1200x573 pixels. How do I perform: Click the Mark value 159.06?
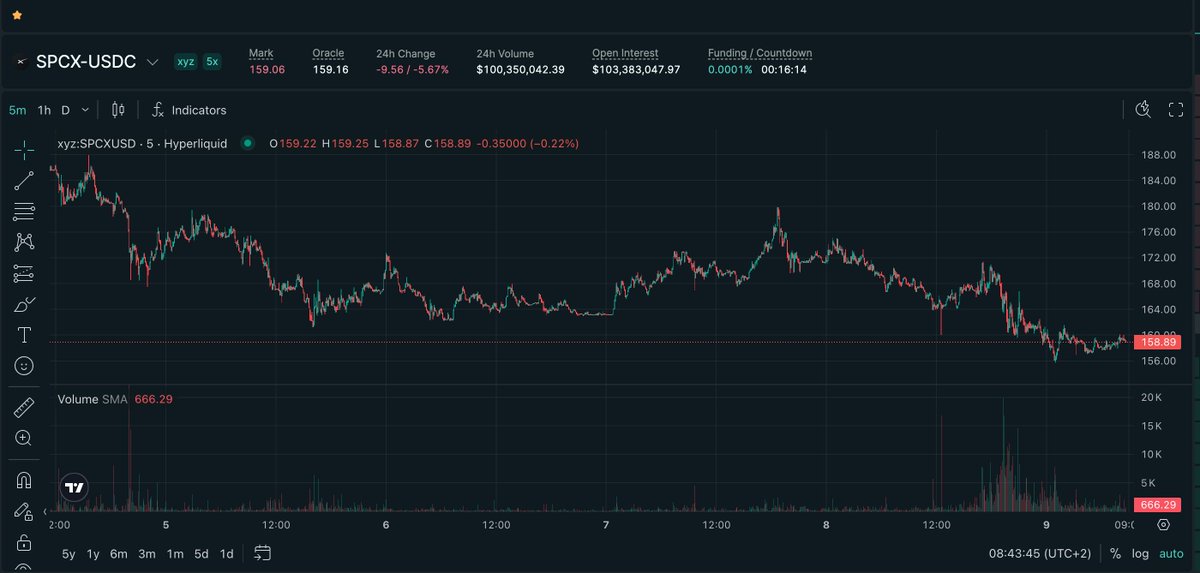(267, 70)
